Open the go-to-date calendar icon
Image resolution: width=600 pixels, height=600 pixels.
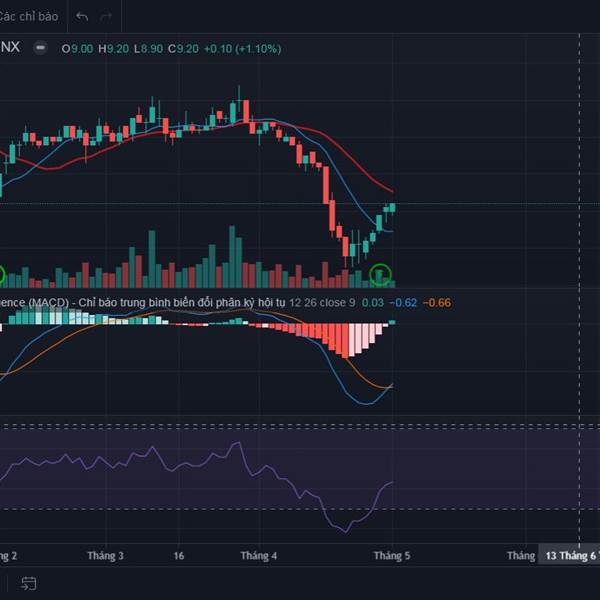pyautogui.click(x=29, y=584)
